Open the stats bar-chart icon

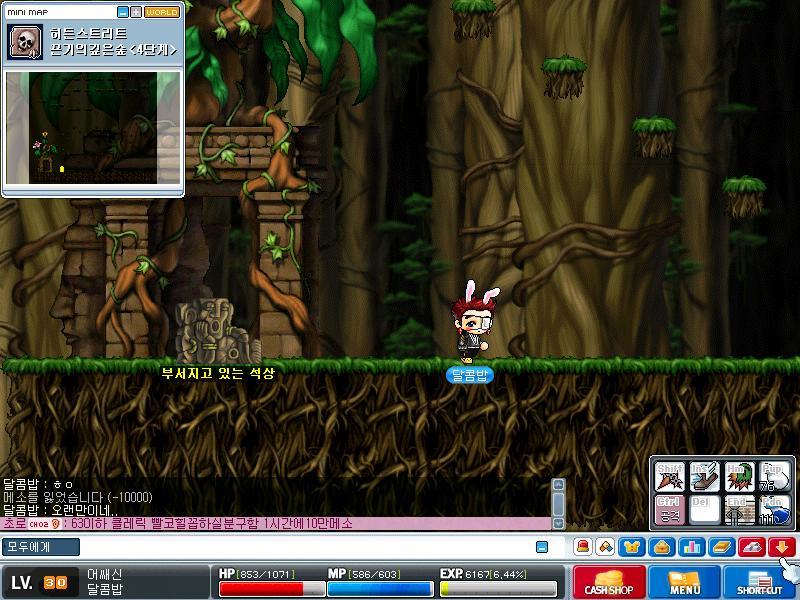692,547
